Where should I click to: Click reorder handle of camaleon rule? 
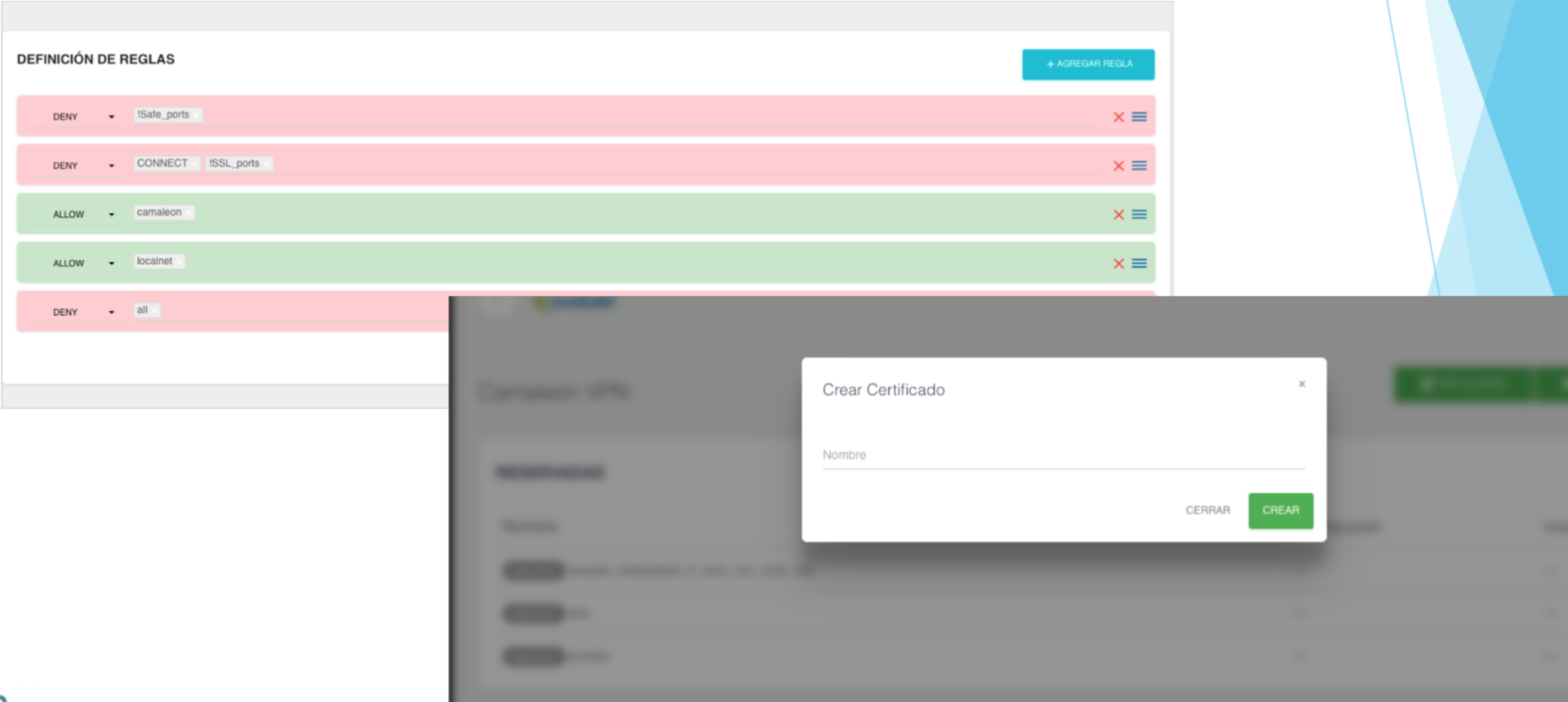pyautogui.click(x=1139, y=215)
